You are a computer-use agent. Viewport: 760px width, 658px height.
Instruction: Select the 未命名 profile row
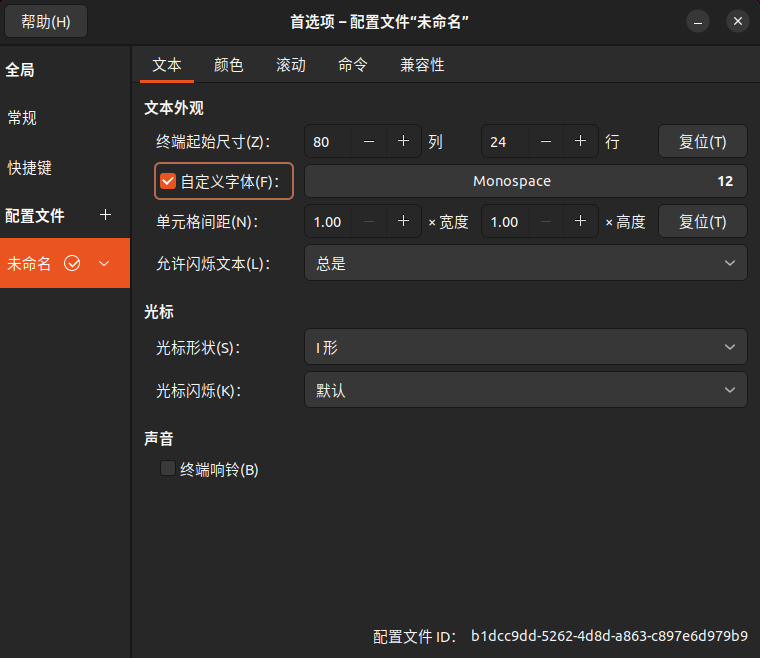click(x=65, y=263)
